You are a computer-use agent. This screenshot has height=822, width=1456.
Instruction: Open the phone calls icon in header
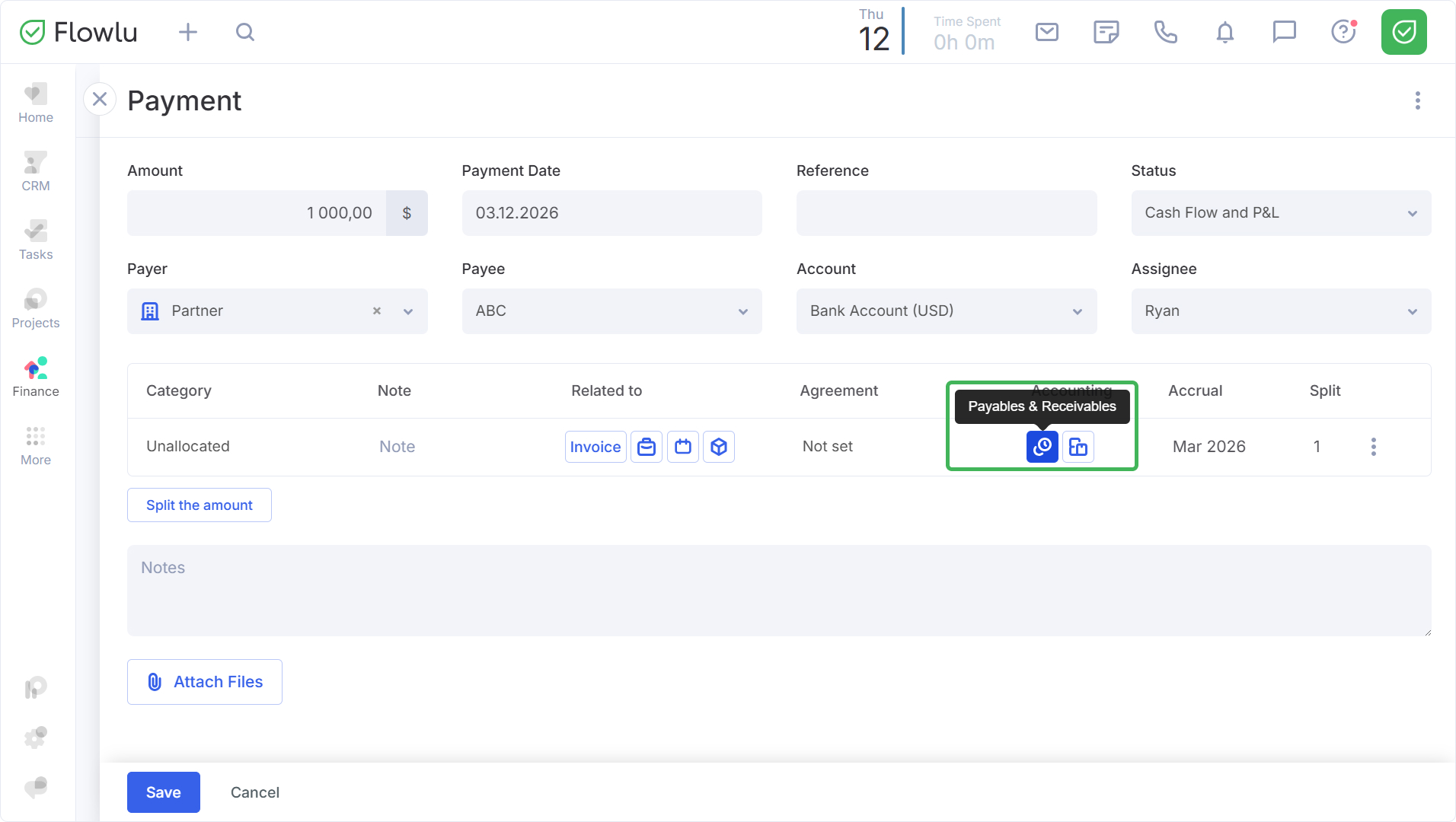pyautogui.click(x=1165, y=32)
